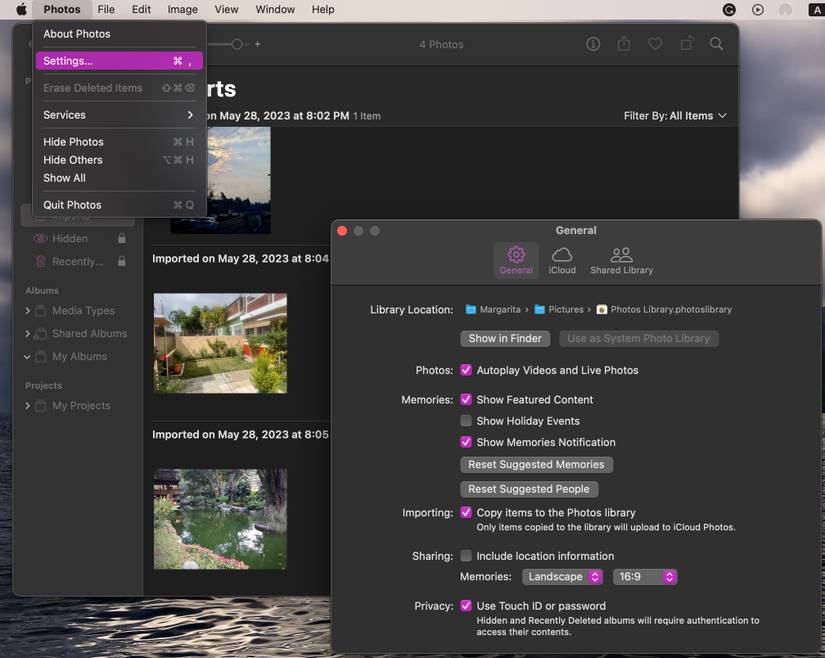Click the Shared Albums folder icon

click(41, 333)
